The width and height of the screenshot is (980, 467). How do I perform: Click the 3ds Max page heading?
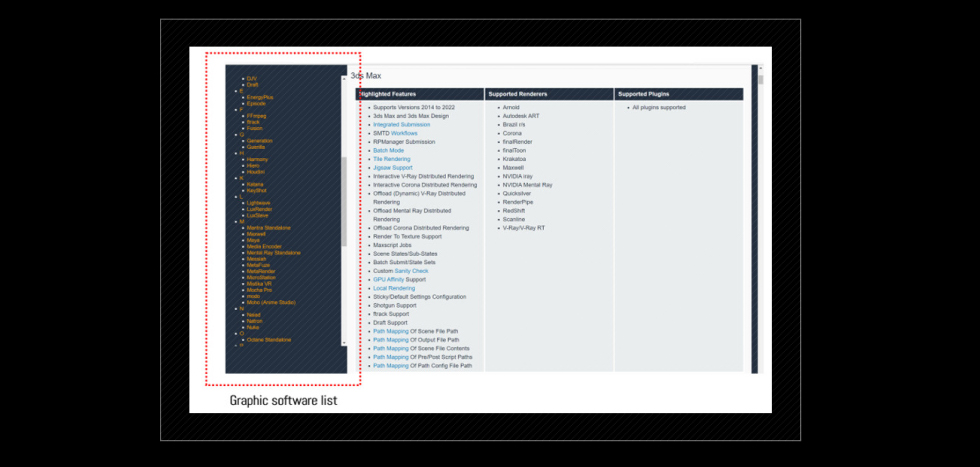(x=366, y=76)
